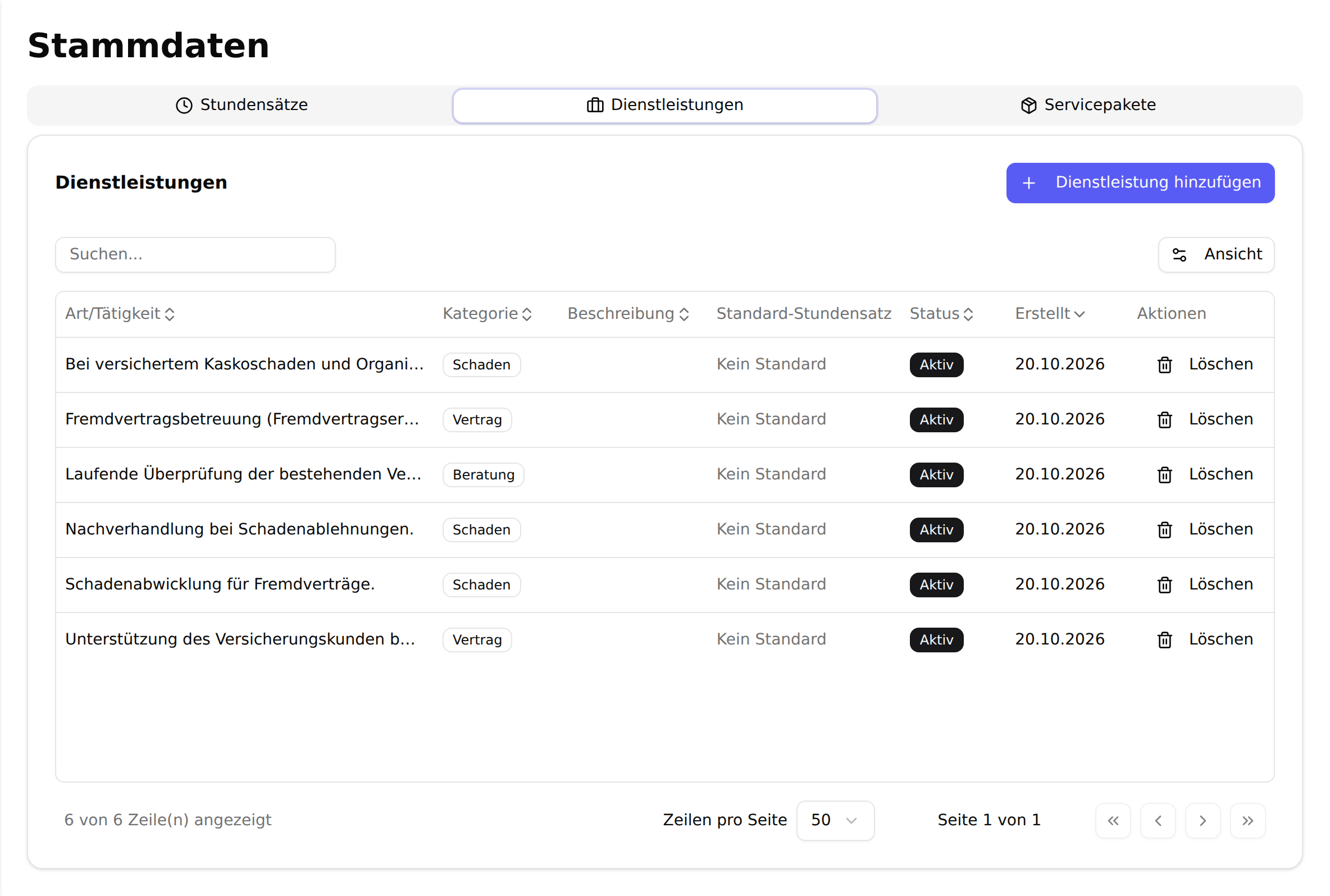The height and width of the screenshot is (896, 1330).
Task: Click trash icon in Nachverhandlung bei Schadenablehnungen row
Action: [x=1164, y=530]
